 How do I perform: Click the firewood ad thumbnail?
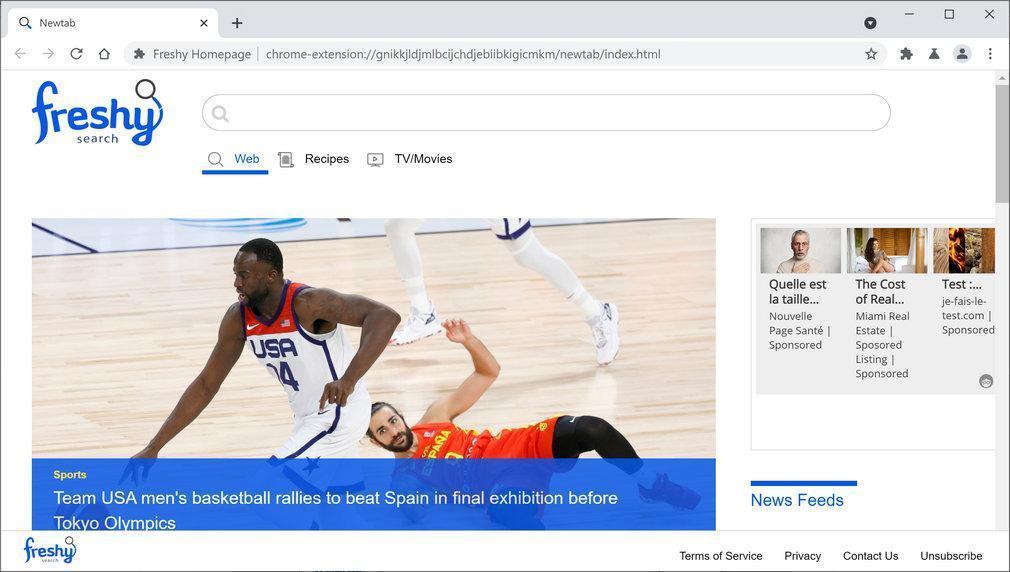(964, 251)
